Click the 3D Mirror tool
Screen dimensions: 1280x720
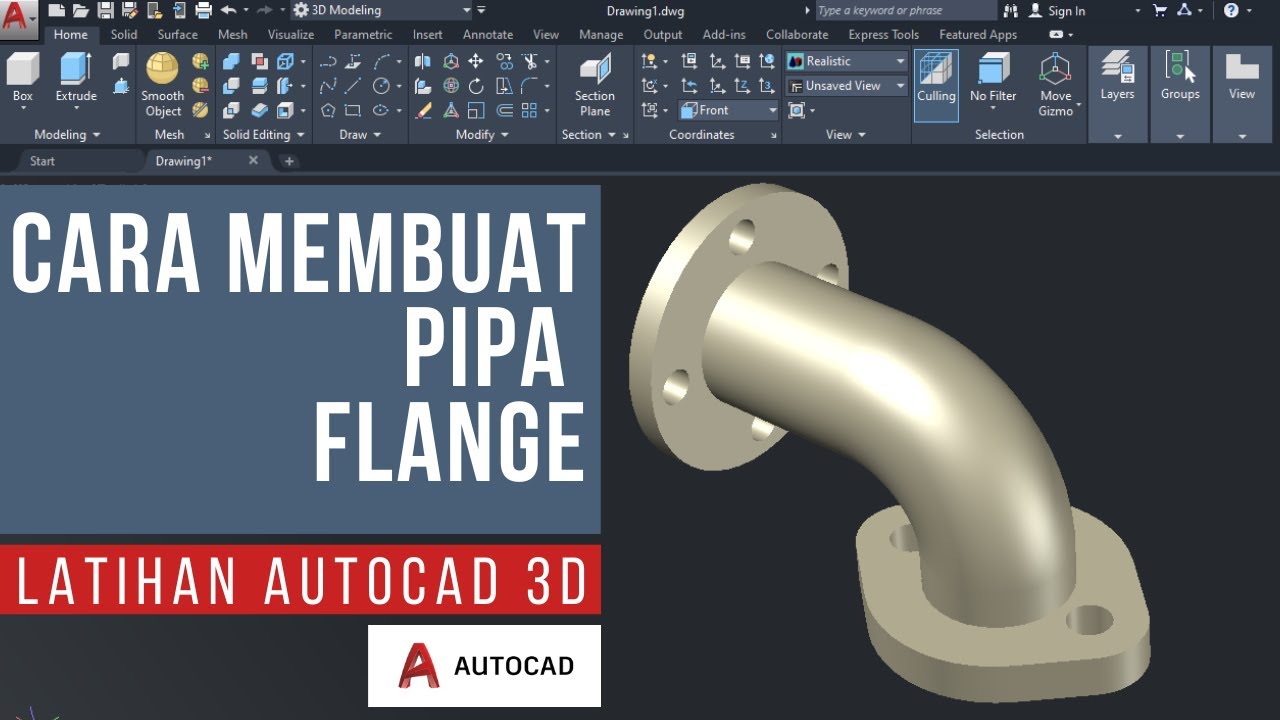[x=423, y=61]
